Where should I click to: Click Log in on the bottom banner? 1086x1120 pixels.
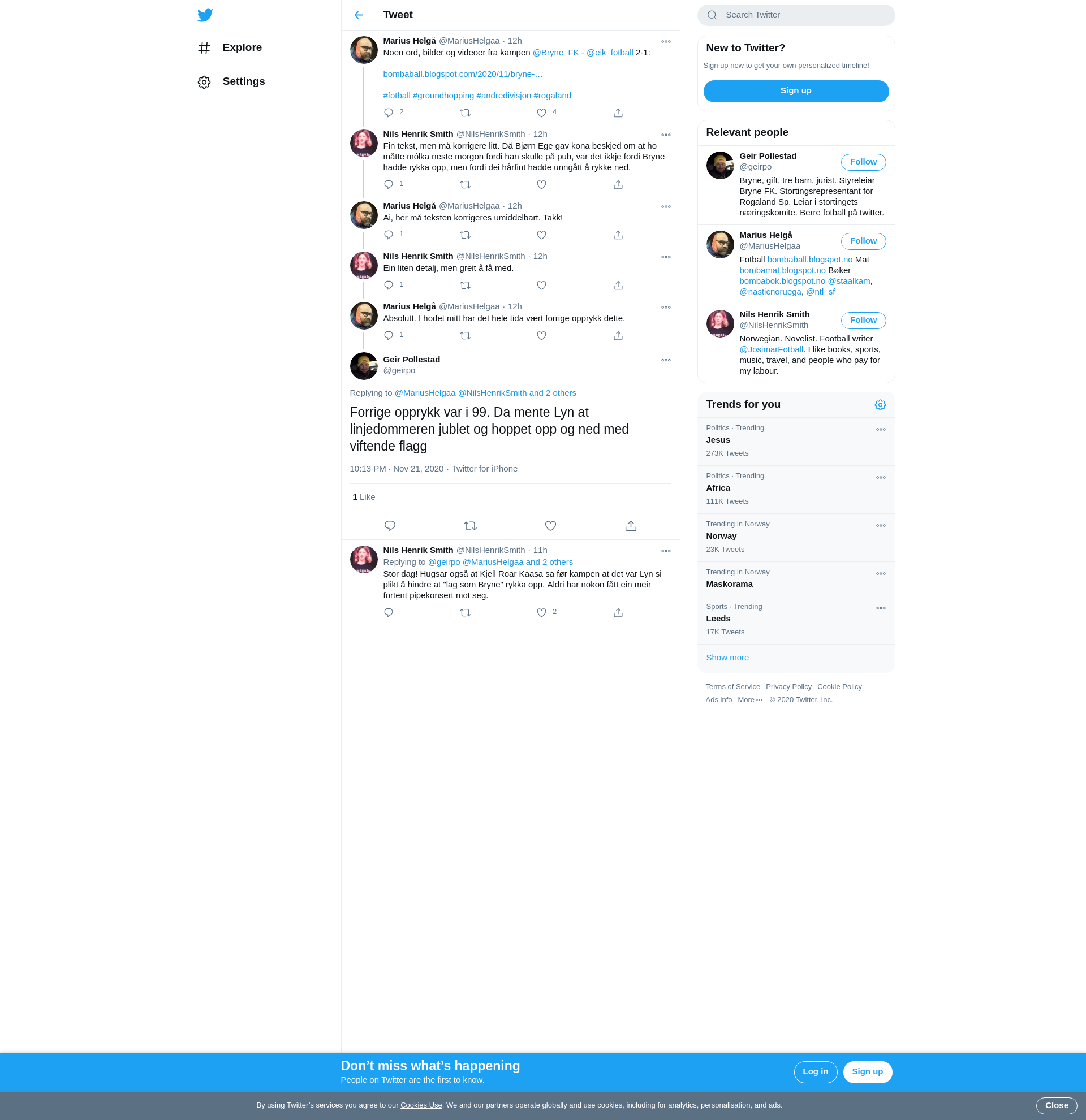click(815, 1072)
